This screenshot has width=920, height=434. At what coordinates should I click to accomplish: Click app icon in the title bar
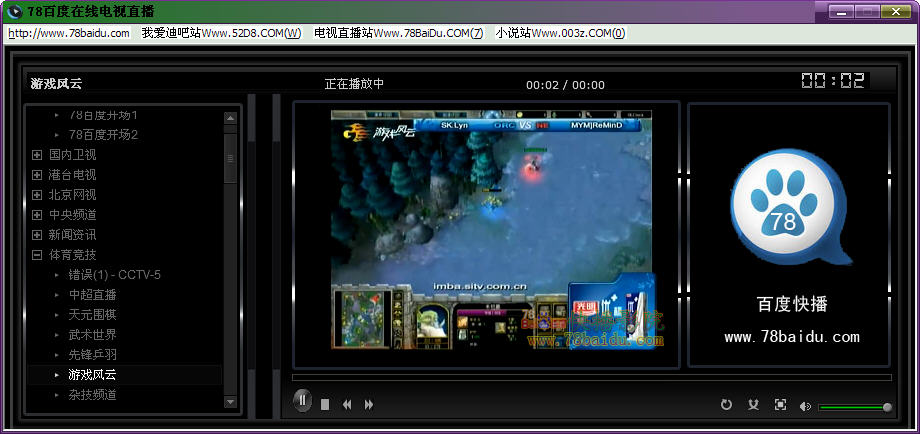pos(14,11)
